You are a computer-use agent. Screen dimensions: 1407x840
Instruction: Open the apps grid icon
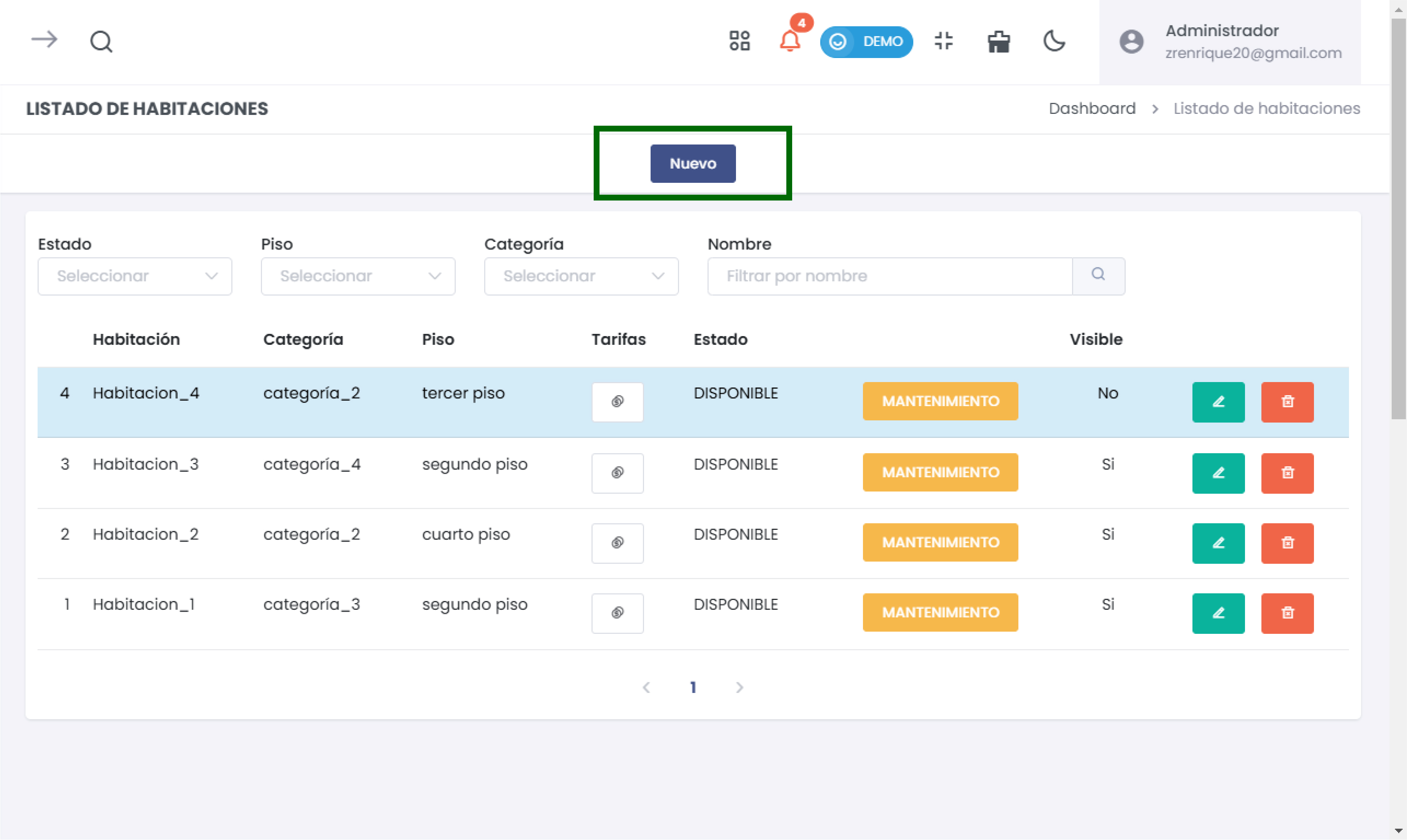pyautogui.click(x=739, y=41)
